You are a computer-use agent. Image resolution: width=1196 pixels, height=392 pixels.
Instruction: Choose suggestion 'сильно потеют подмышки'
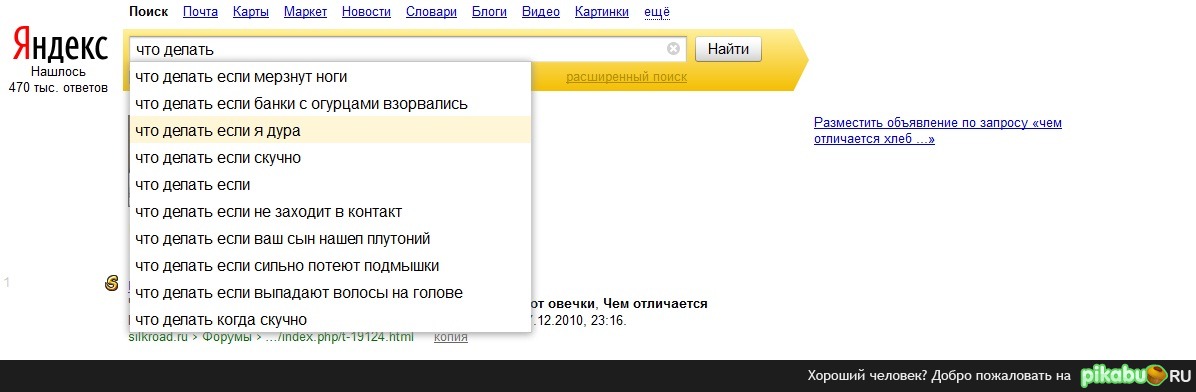tap(330, 265)
